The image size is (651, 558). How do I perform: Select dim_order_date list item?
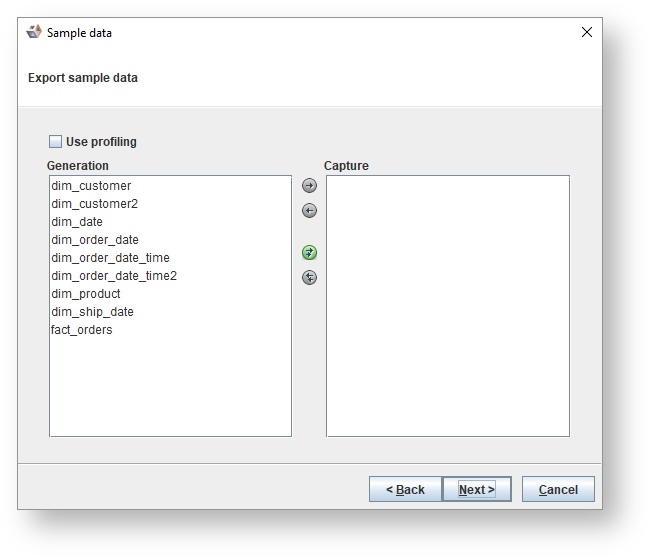[x=95, y=240]
